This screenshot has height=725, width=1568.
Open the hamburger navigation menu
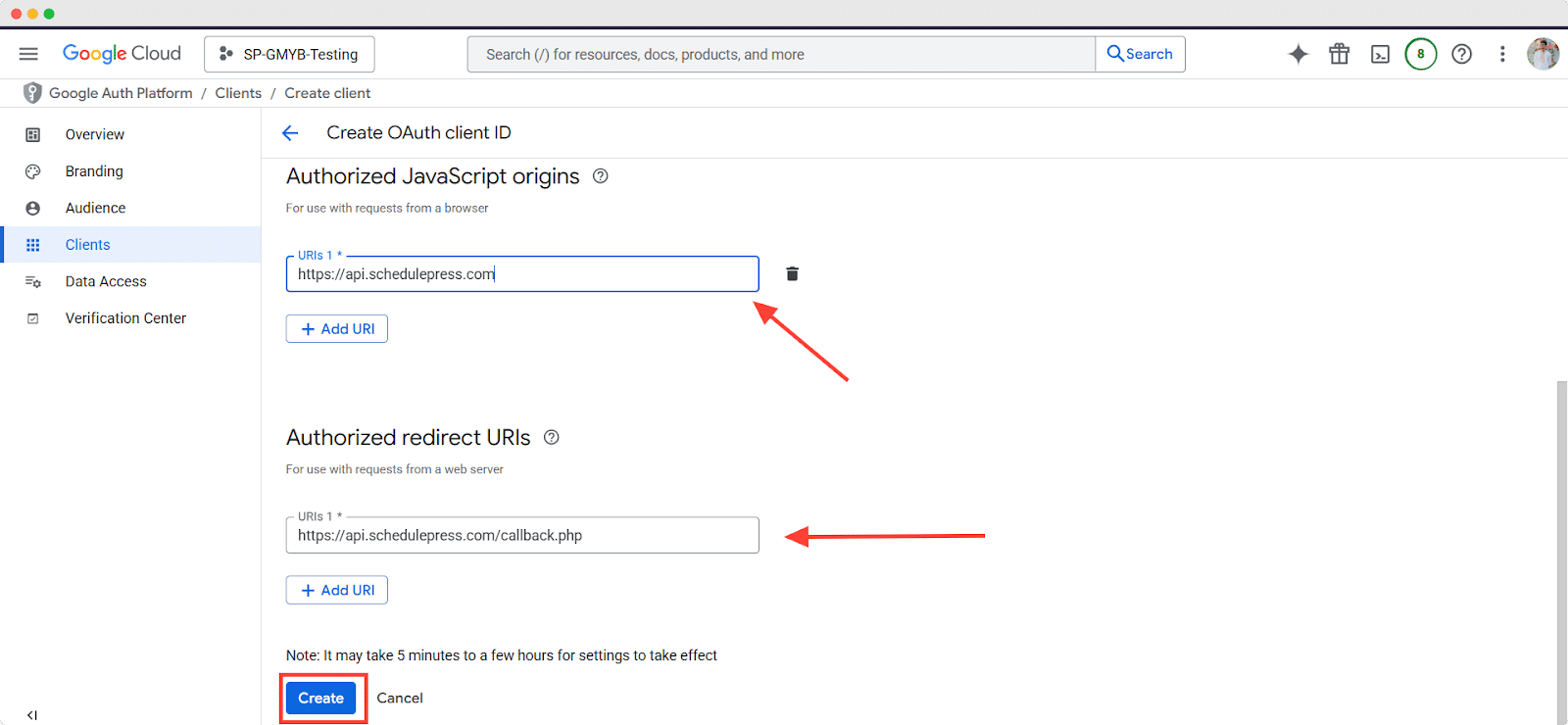pos(28,54)
